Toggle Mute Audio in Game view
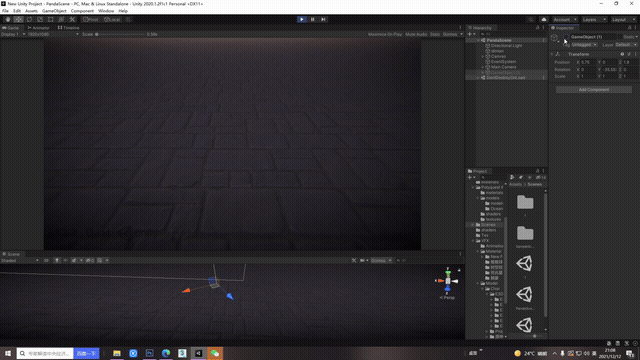 pos(416,34)
